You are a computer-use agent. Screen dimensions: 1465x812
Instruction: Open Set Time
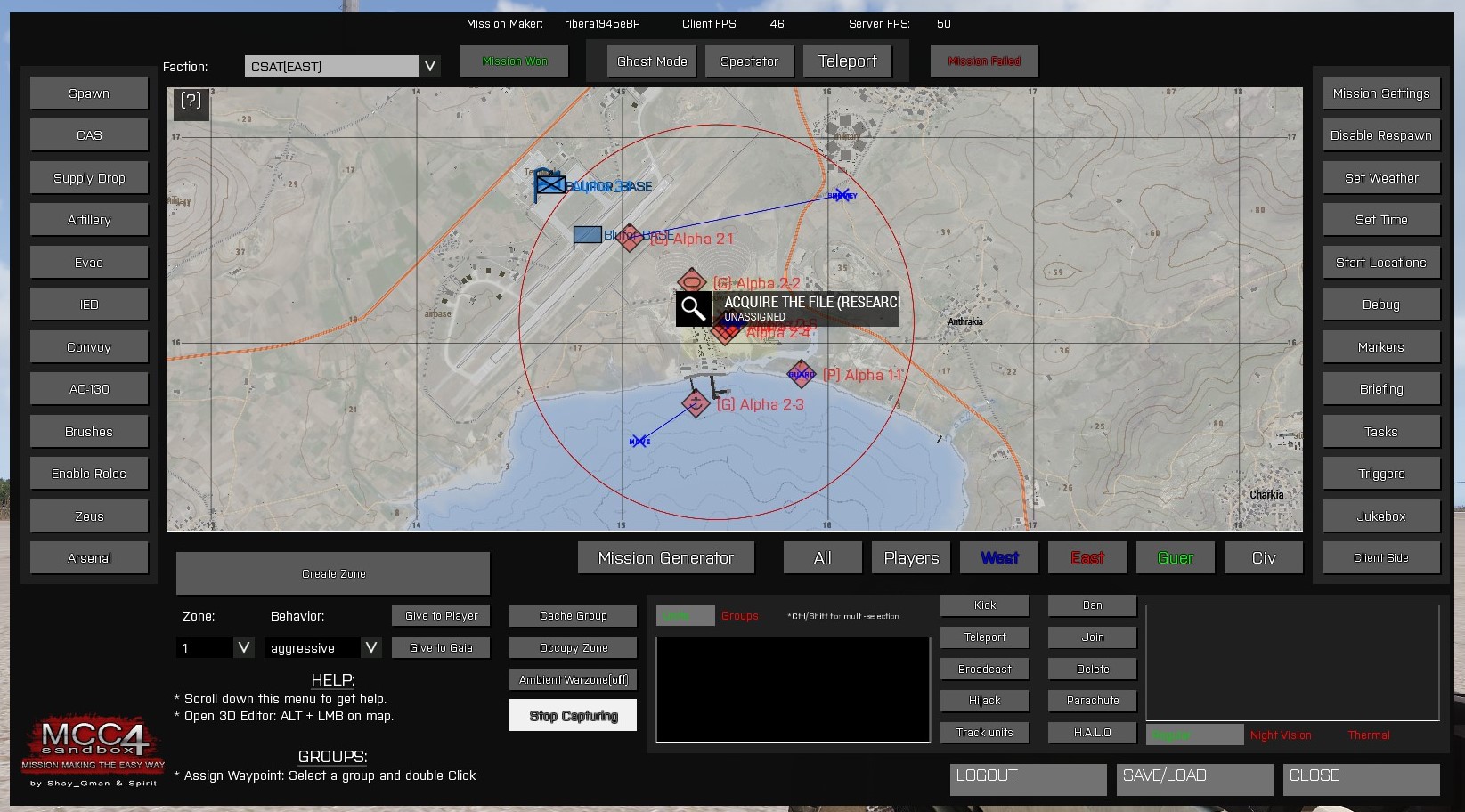click(1381, 220)
